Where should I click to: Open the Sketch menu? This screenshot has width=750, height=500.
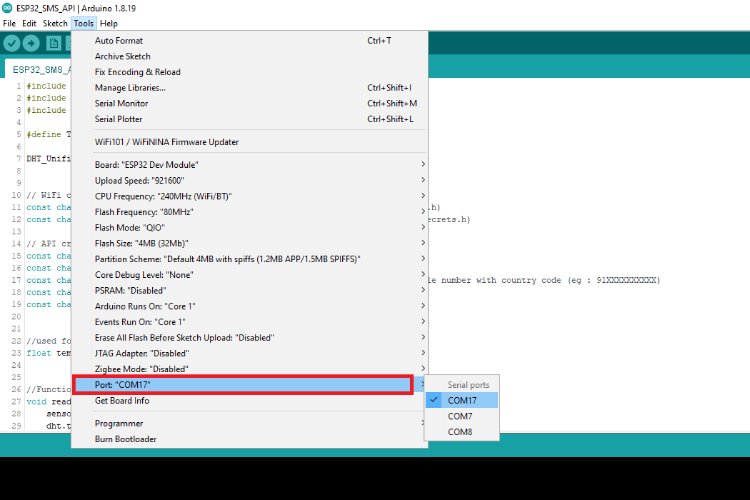tap(55, 23)
